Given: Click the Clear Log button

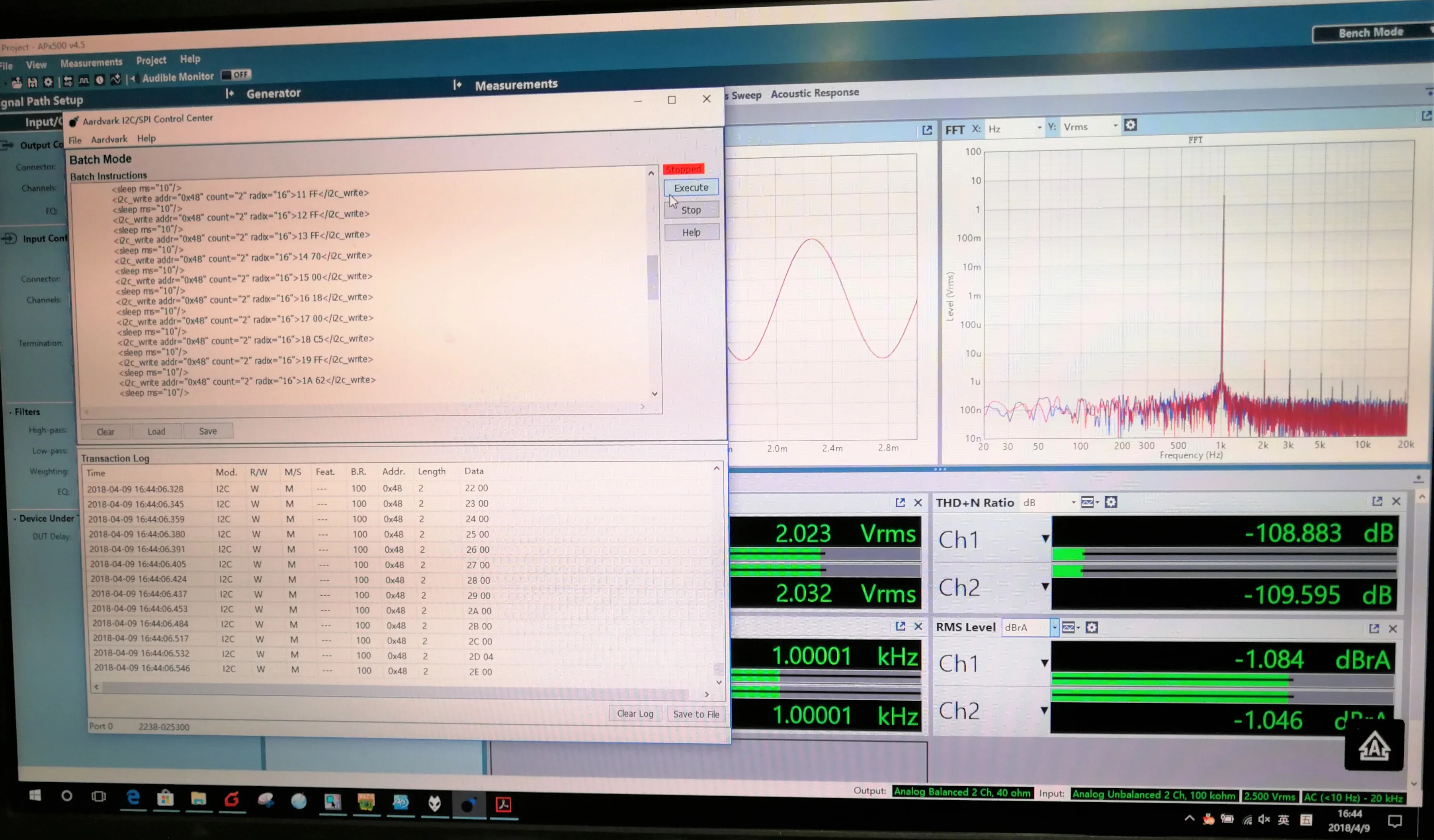Looking at the screenshot, I should (x=635, y=713).
